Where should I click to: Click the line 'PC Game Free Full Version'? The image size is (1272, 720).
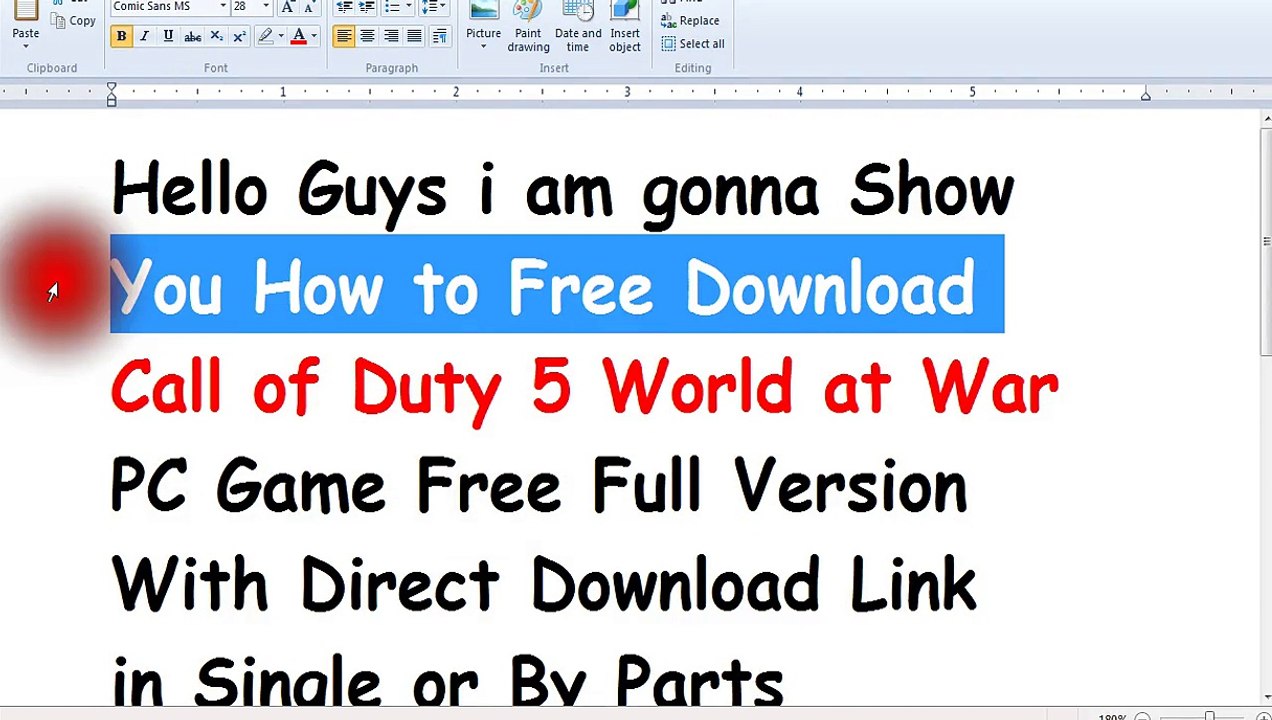539,486
